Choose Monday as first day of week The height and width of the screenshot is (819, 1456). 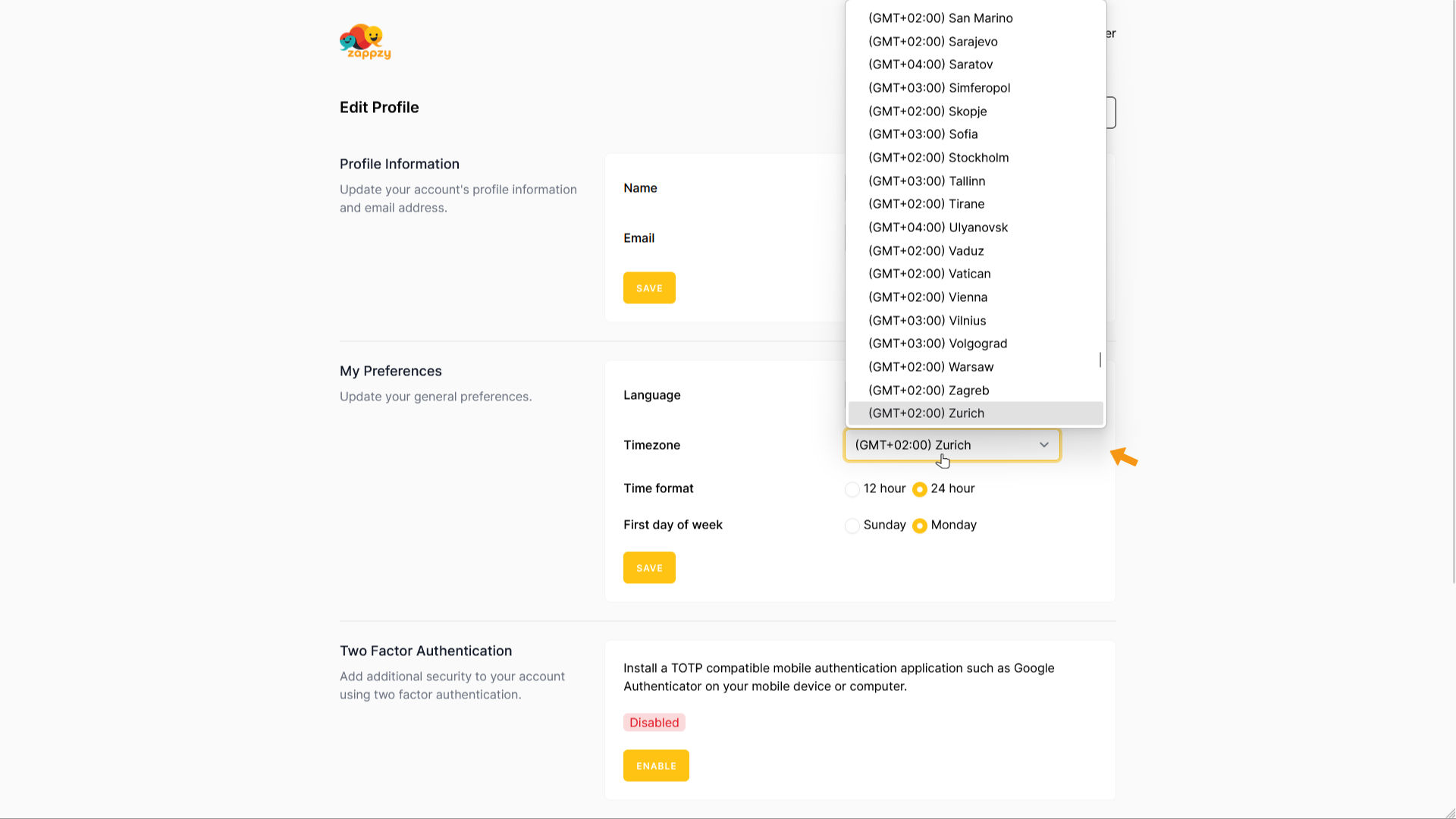(x=920, y=526)
